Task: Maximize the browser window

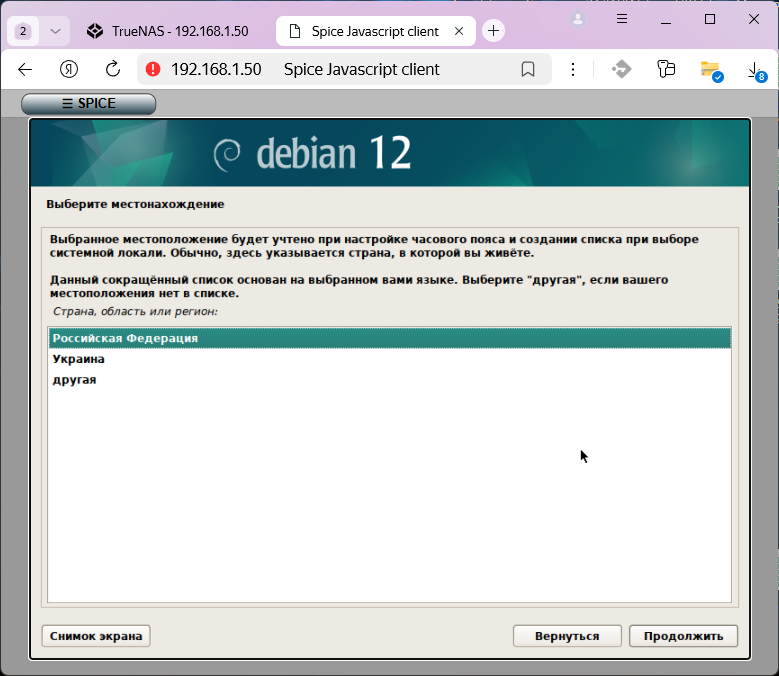Action: [710, 19]
